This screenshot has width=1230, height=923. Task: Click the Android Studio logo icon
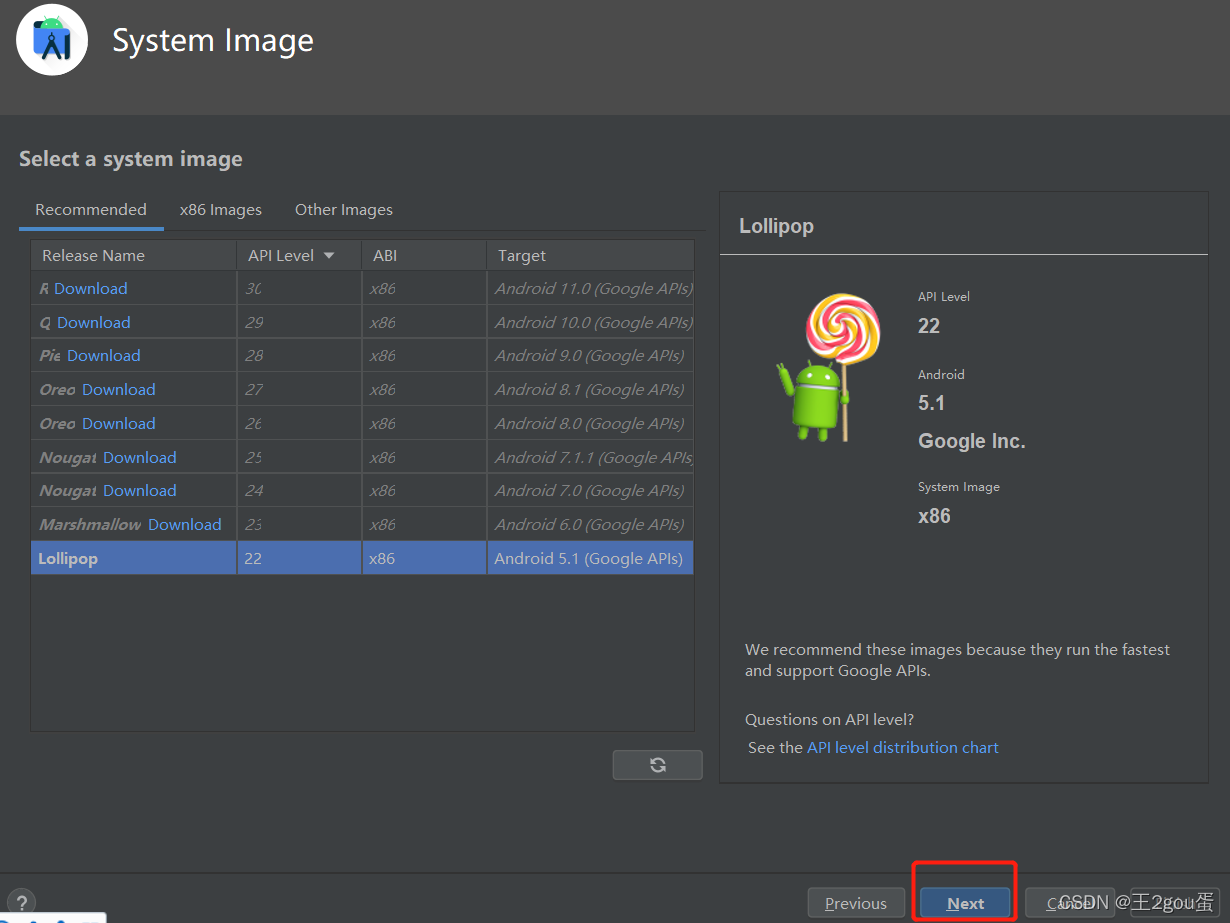pyautogui.click(x=52, y=40)
